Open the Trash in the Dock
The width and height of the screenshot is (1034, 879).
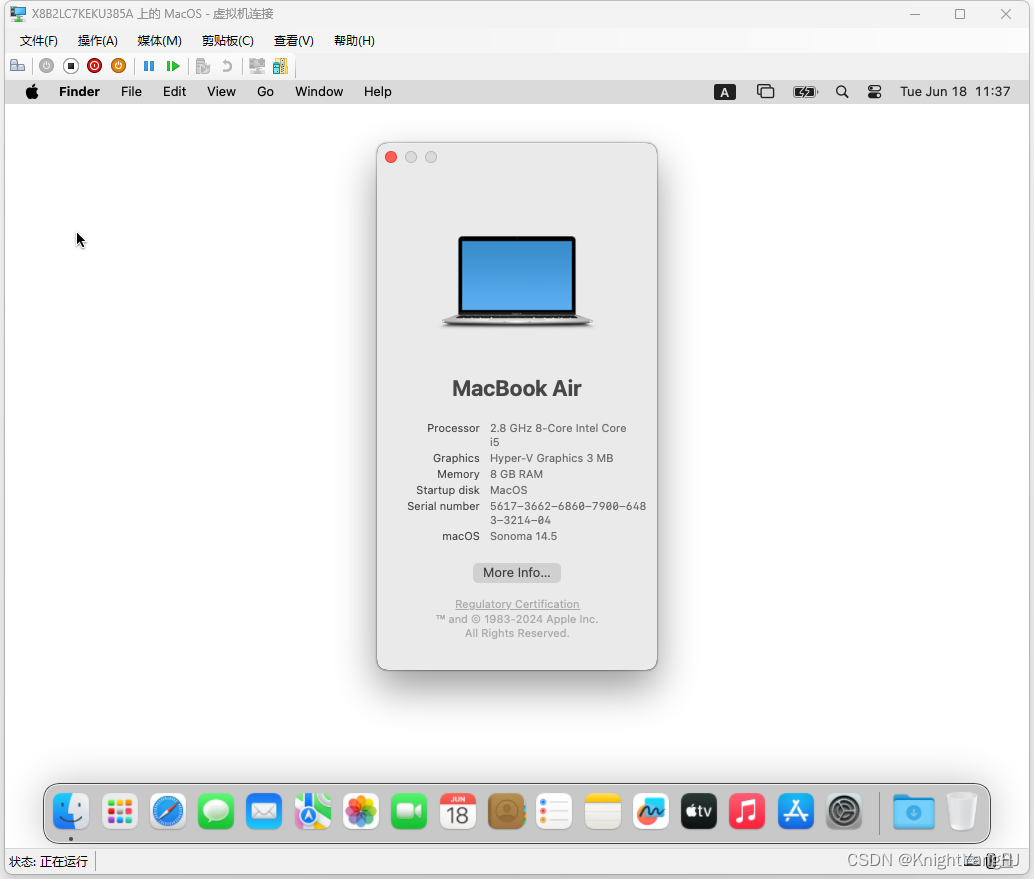961,812
